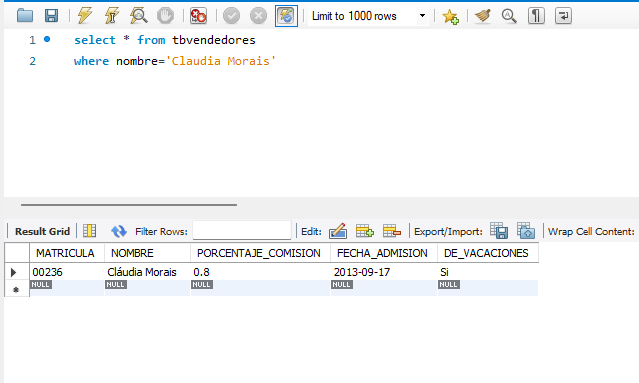This screenshot has width=639, height=383.
Task: Sort by MATRICULA column header
Action: click(x=67, y=253)
